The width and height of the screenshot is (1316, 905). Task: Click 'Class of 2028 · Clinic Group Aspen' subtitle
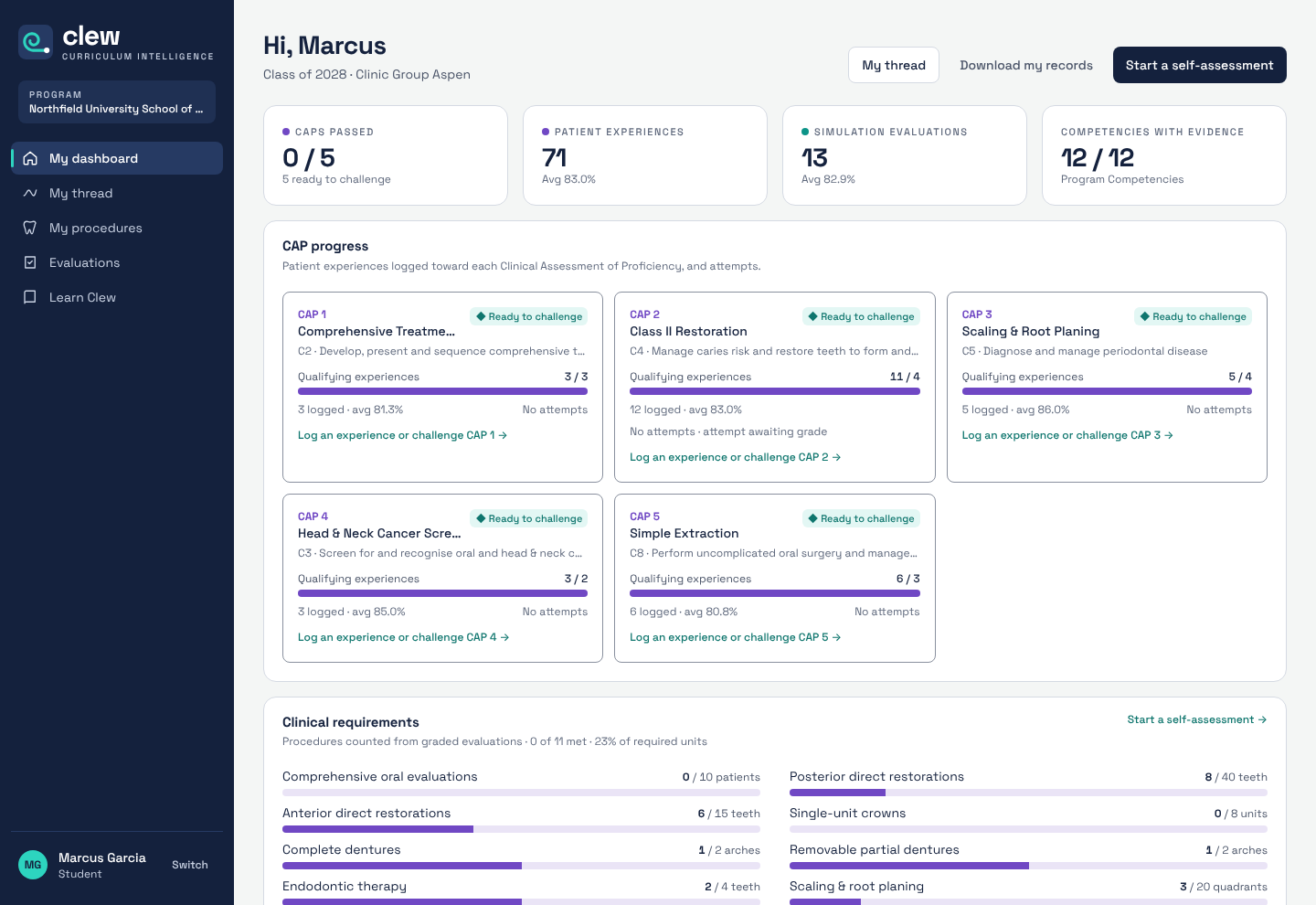[366, 74]
